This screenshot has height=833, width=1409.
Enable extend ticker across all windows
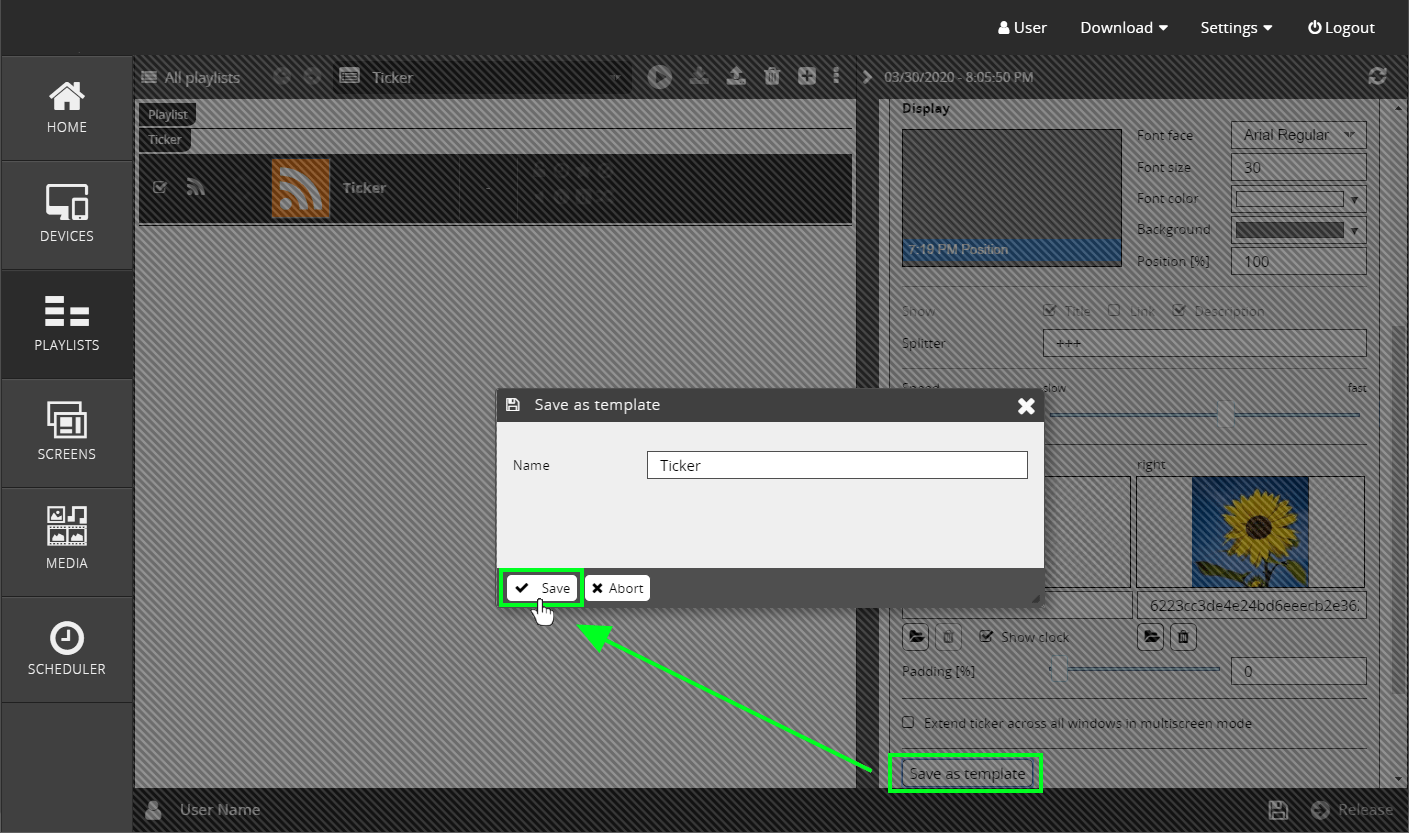pos(908,722)
